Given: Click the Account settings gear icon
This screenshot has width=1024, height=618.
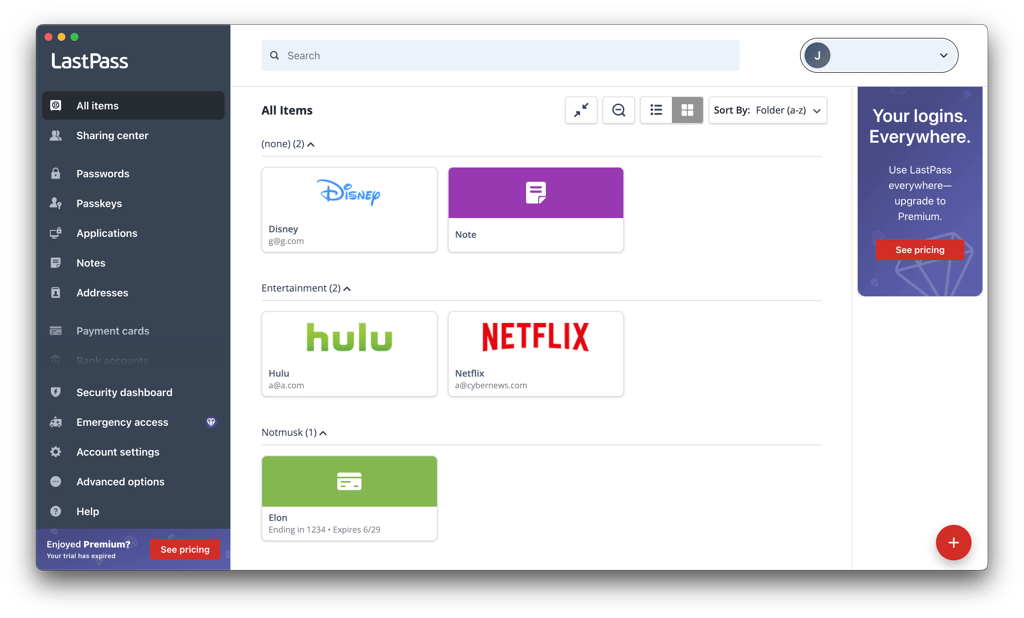Looking at the screenshot, I should click(x=56, y=451).
